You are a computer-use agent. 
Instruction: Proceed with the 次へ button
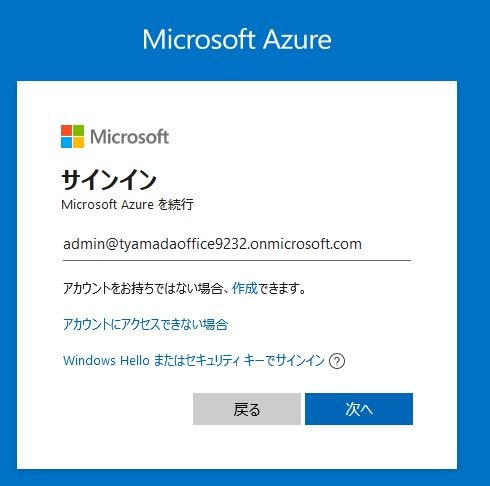point(359,409)
